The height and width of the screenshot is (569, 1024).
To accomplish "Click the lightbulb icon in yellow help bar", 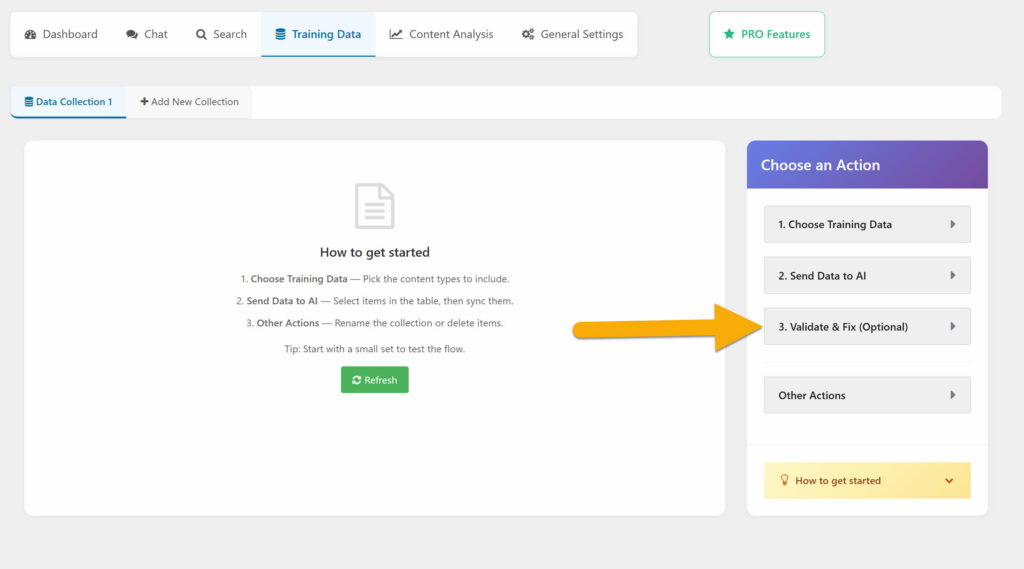I will click(x=784, y=481).
